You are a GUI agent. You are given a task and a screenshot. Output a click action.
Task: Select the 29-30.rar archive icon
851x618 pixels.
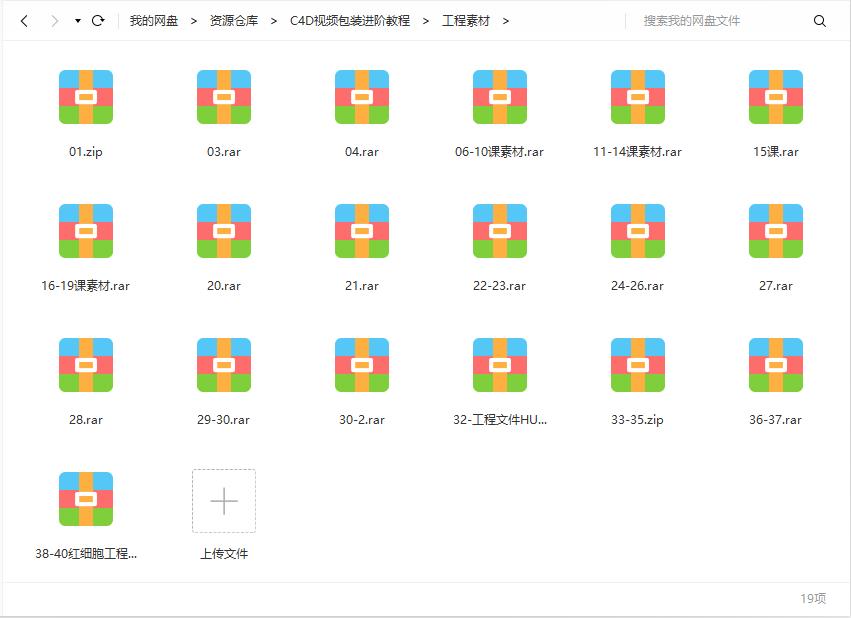click(x=224, y=365)
